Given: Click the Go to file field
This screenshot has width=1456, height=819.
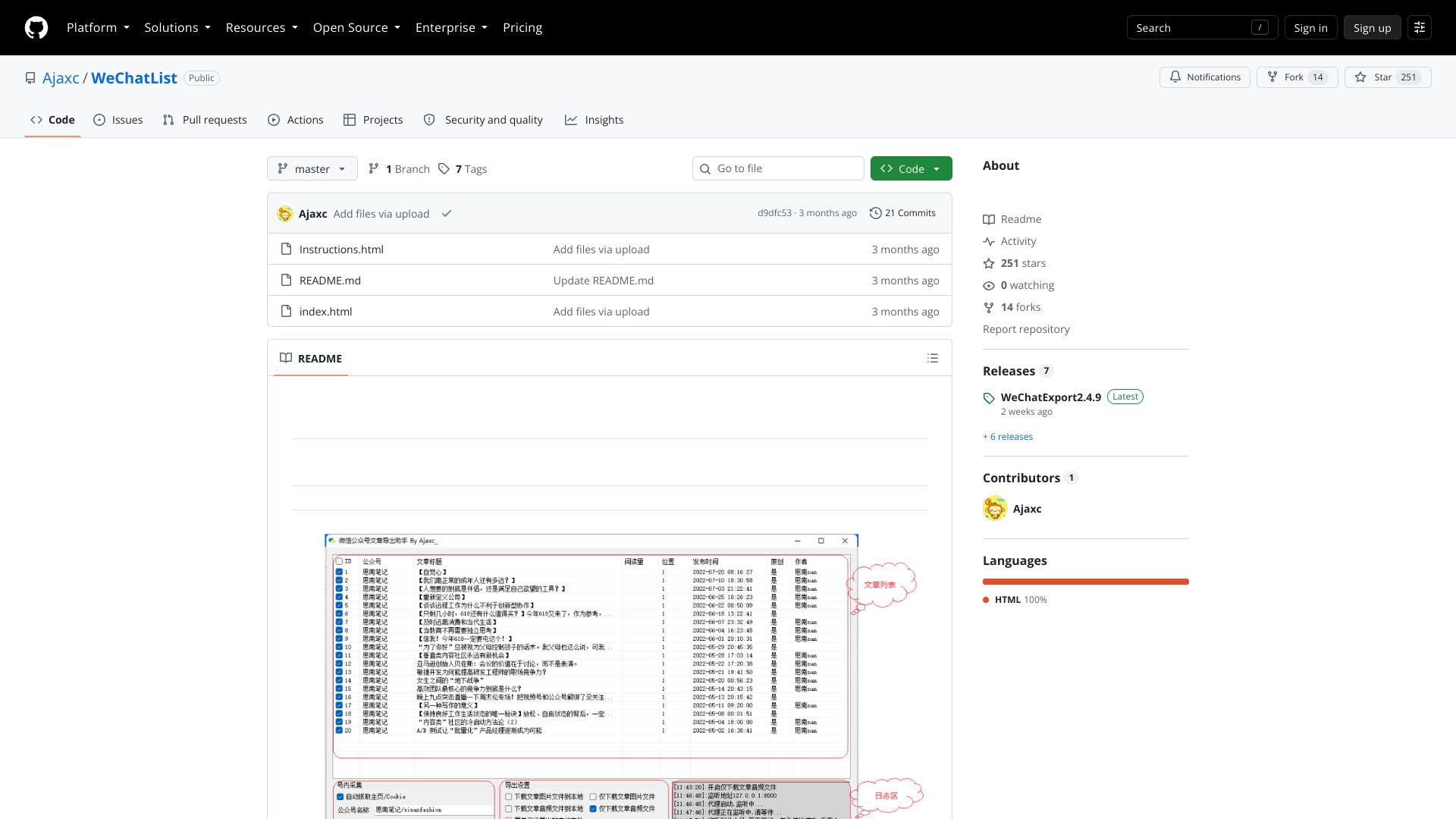Looking at the screenshot, I should (778, 168).
